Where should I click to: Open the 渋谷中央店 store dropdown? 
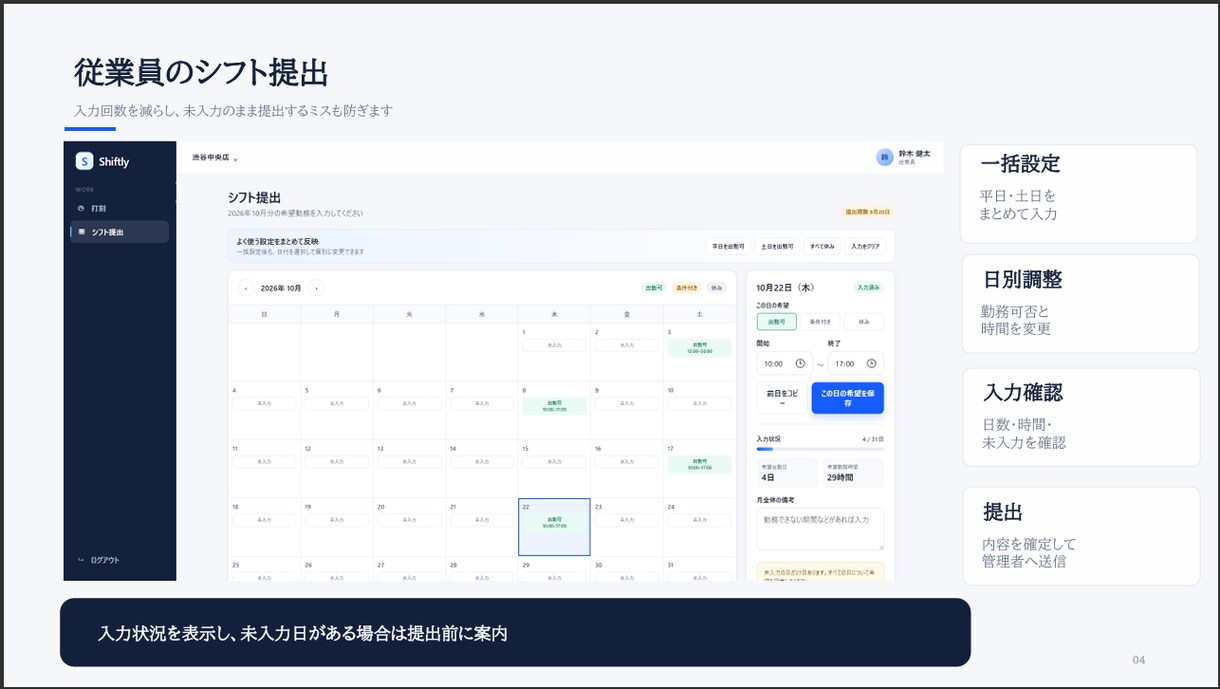pyautogui.click(x=215, y=158)
